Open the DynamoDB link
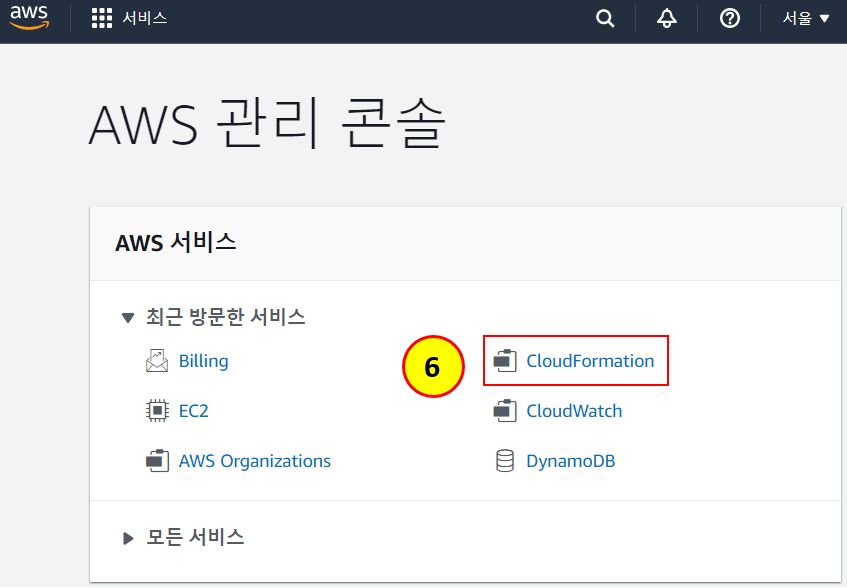Image resolution: width=847 pixels, height=588 pixels. [x=570, y=461]
